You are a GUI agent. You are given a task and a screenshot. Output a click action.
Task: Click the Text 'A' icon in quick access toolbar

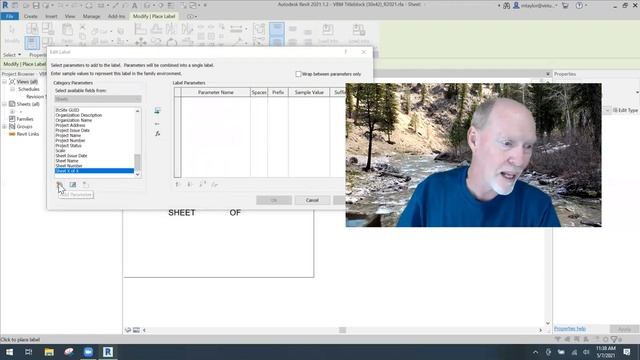tap(134, 5)
